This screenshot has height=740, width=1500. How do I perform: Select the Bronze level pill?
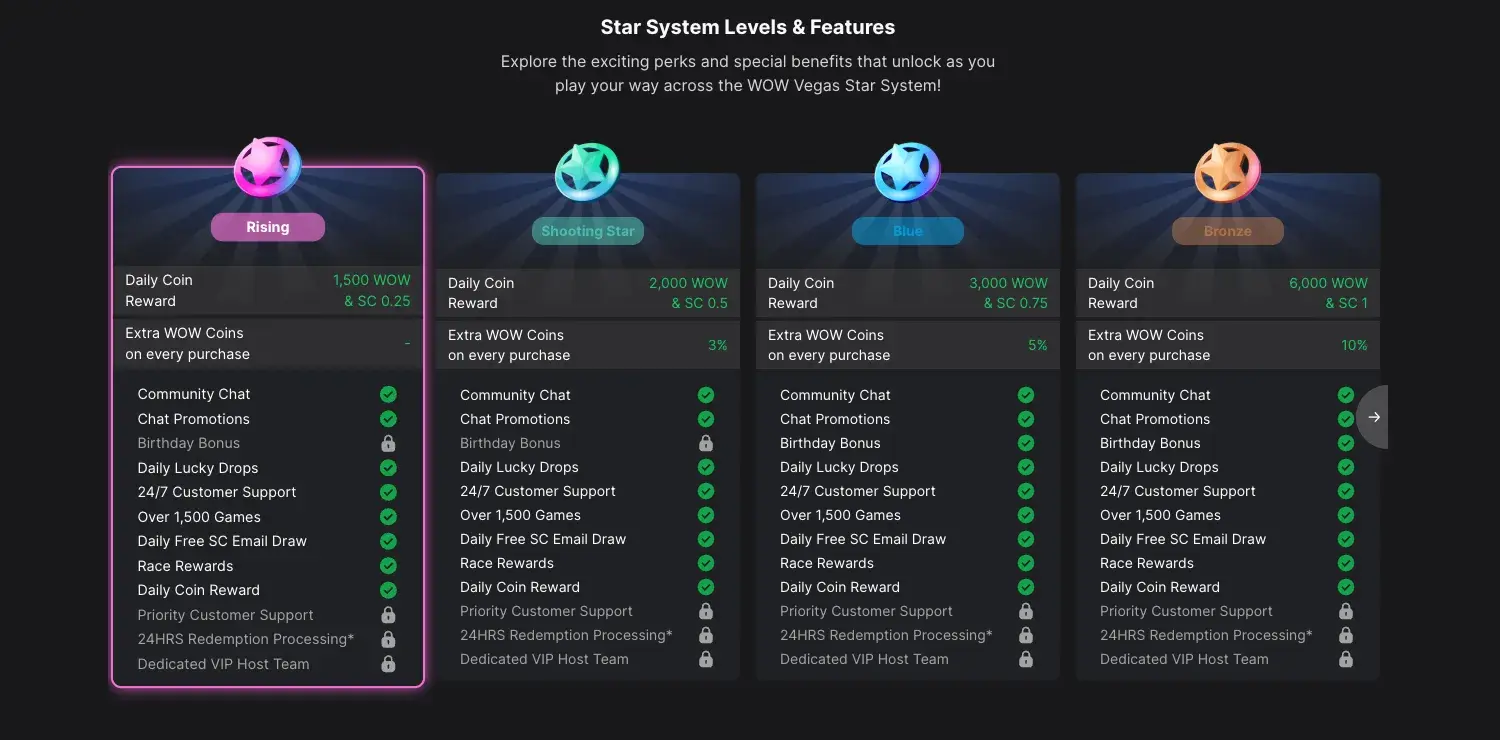click(x=1228, y=231)
